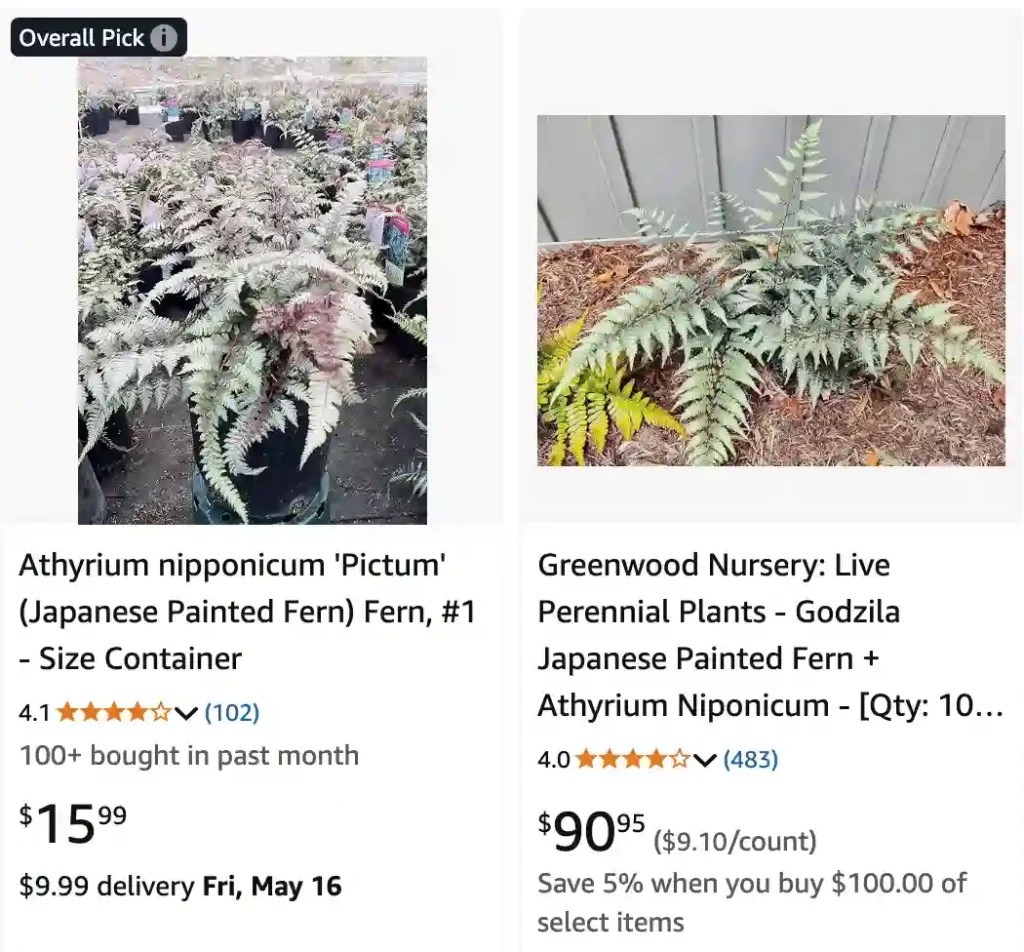Click the Godzilla fern garden photo
1024x952 pixels.
coord(770,290)
